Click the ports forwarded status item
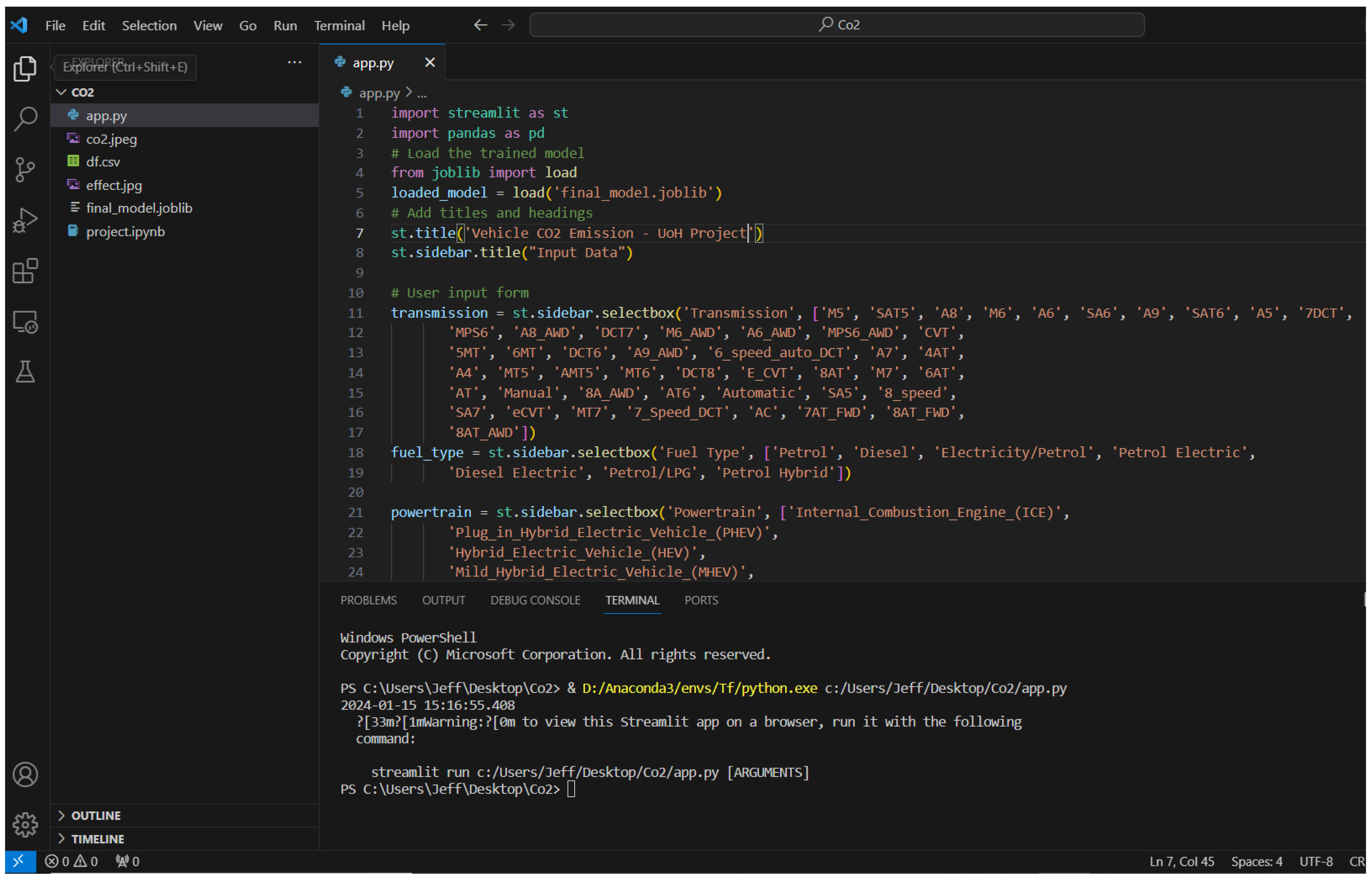 click(127, 861)
